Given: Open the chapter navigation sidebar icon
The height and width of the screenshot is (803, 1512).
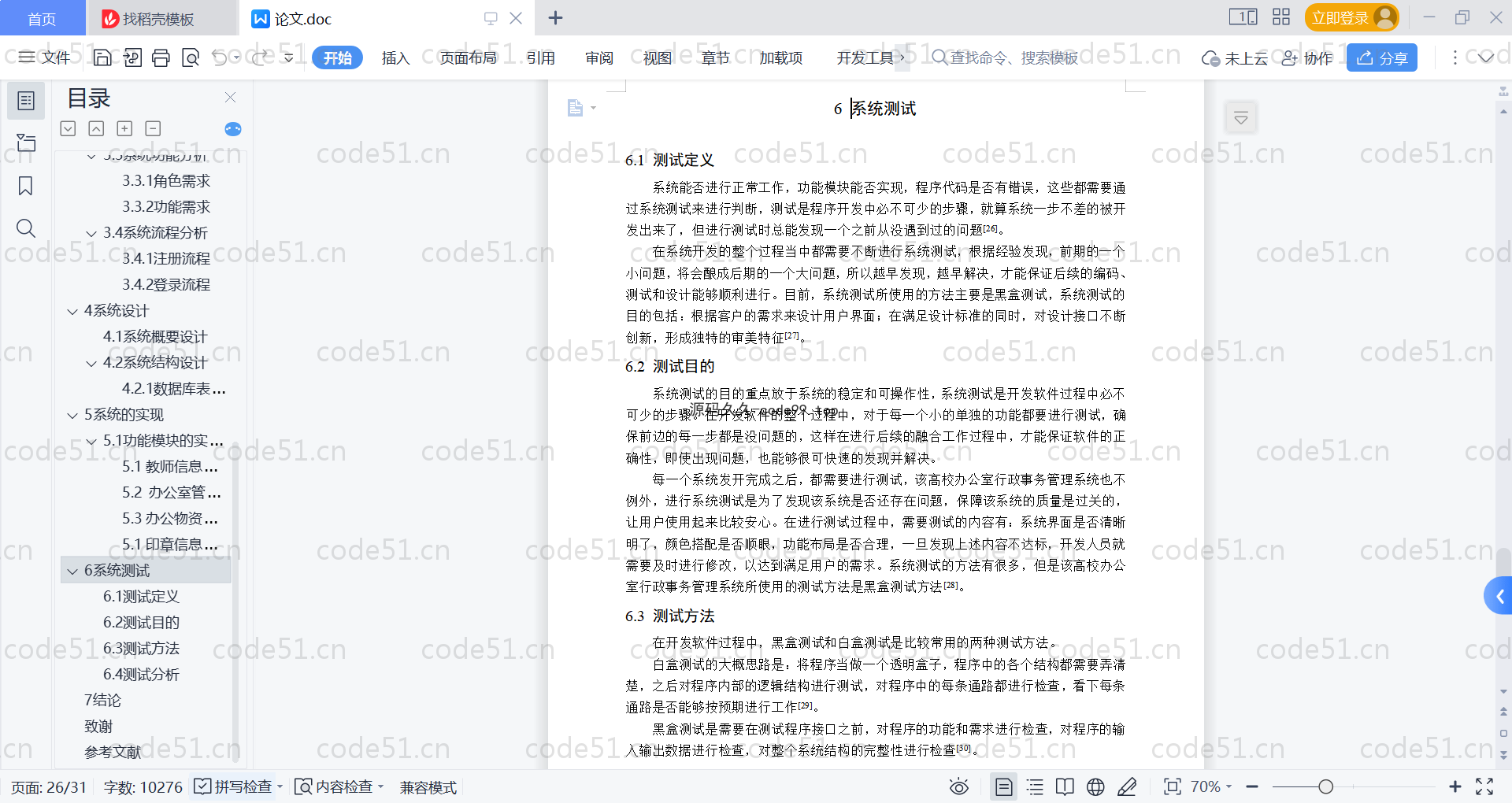Looking at the screenshot, I should click(26, 142).
